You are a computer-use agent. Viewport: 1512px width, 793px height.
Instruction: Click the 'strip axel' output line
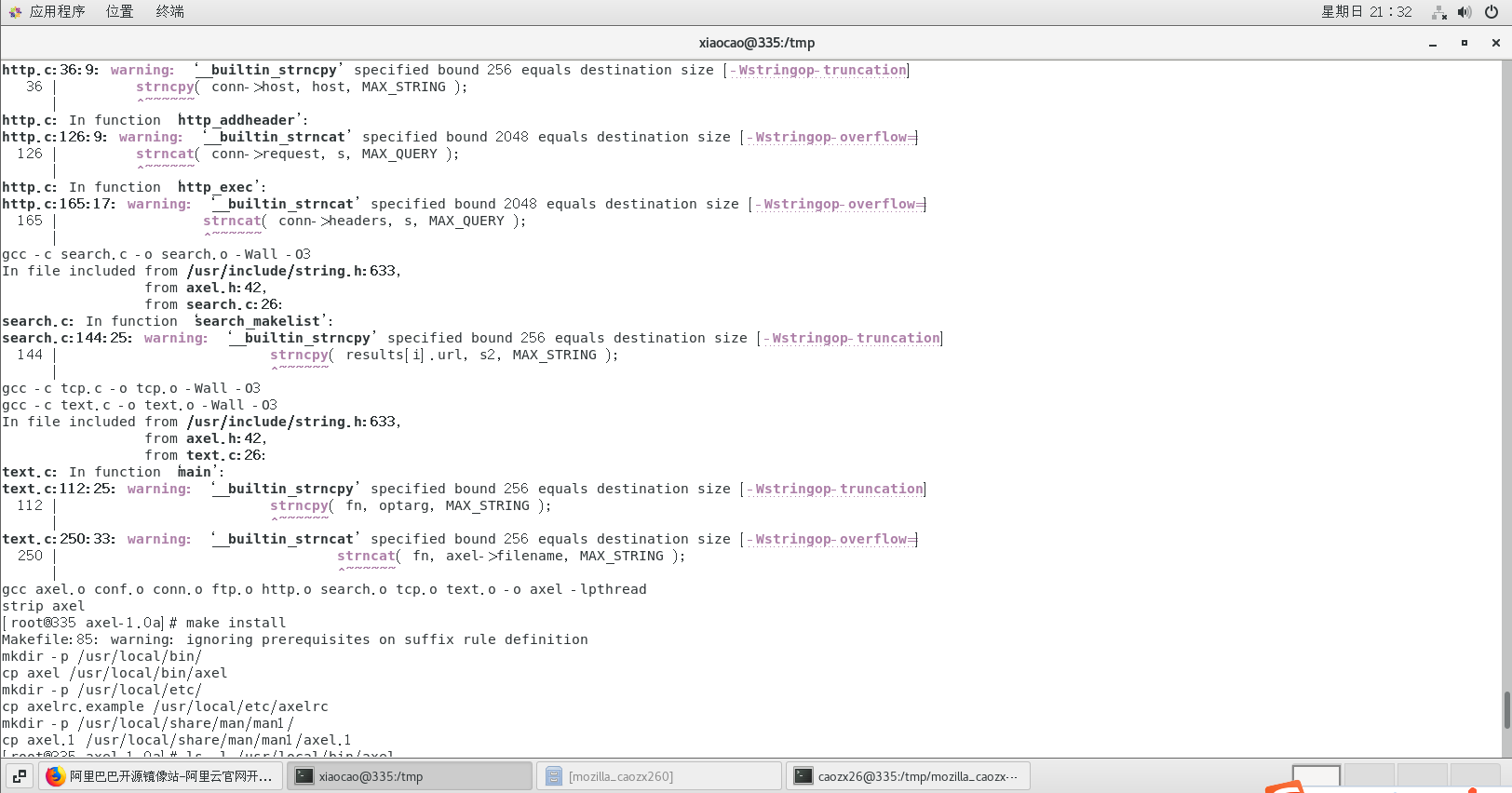point(44,606)
